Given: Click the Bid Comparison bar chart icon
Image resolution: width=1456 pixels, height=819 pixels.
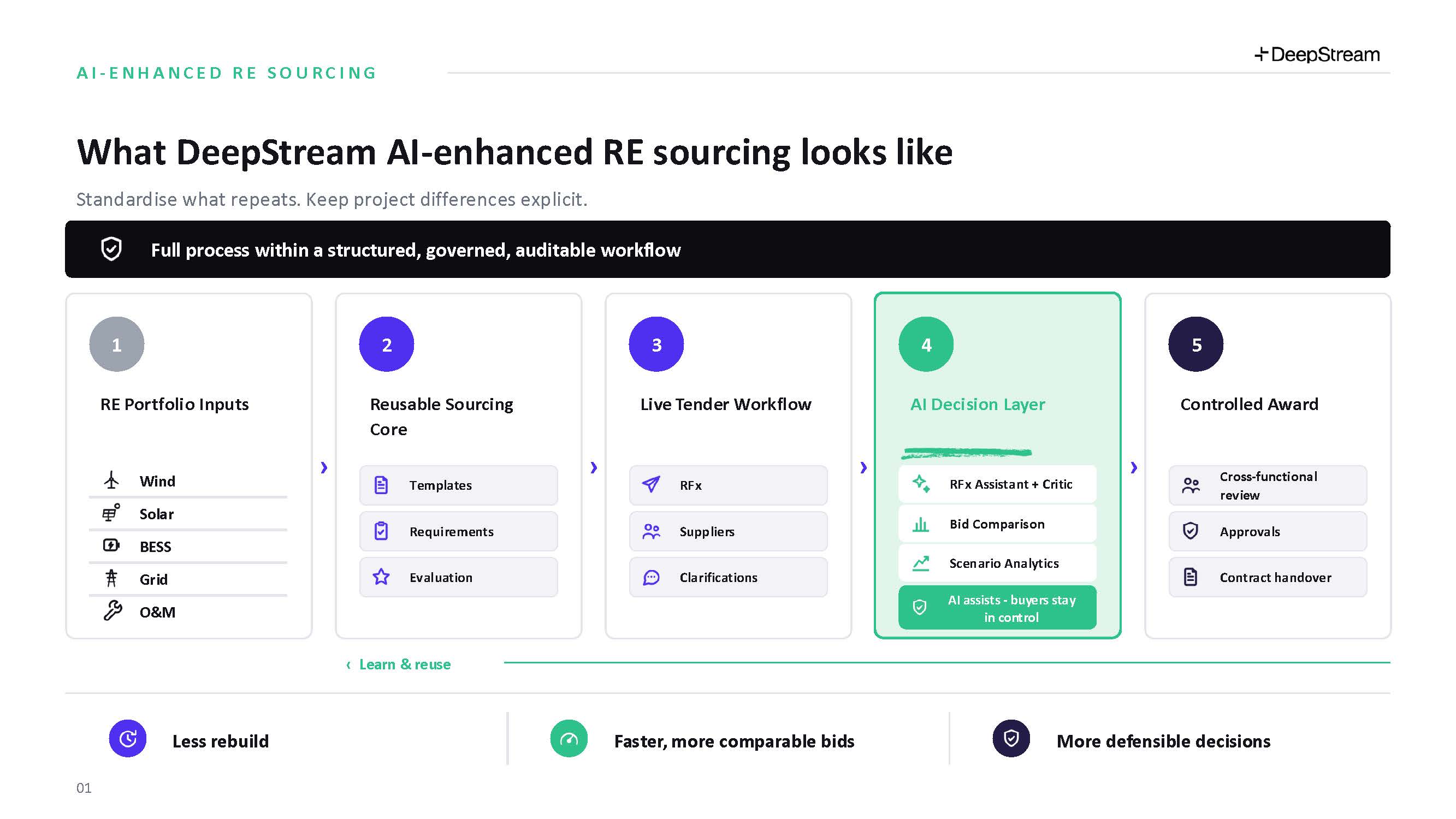Looking at the screenshot, I should point(921,525).
